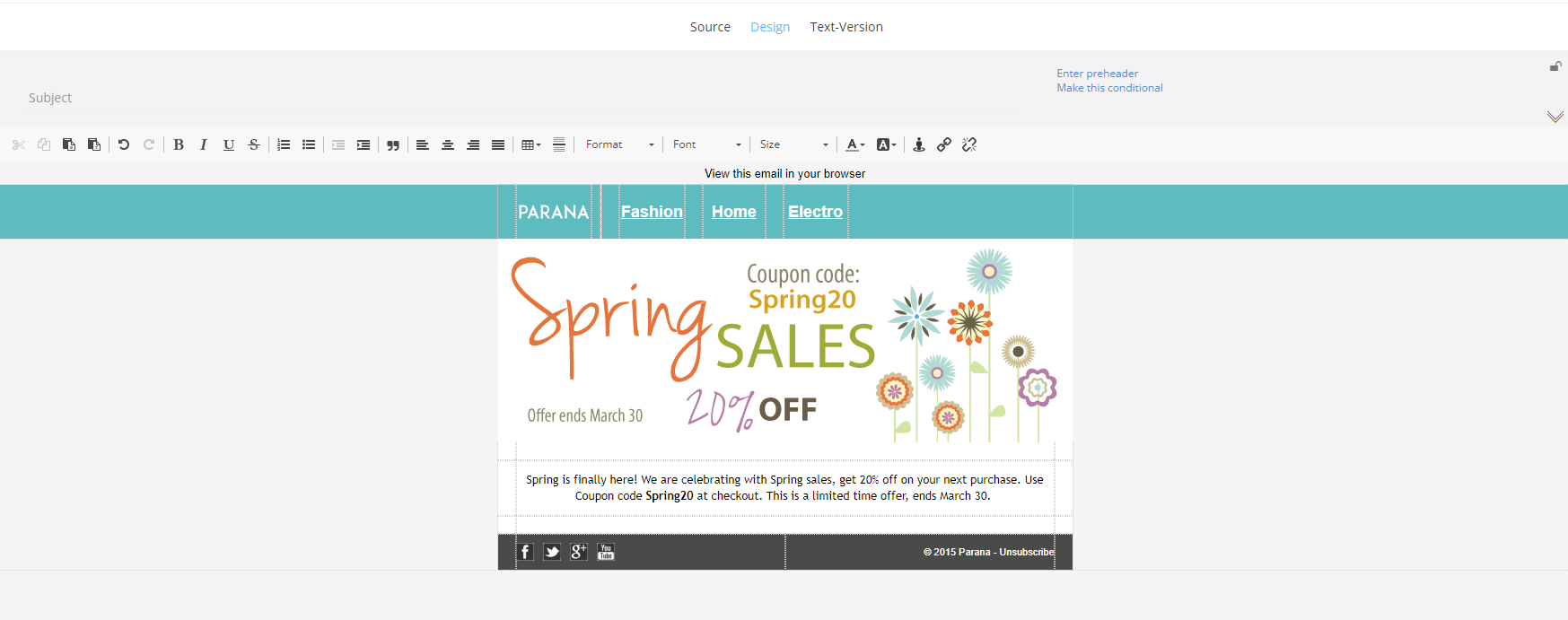Center align the text
The width and height of the screenshot is (1568, 620).
click(448, 144)
